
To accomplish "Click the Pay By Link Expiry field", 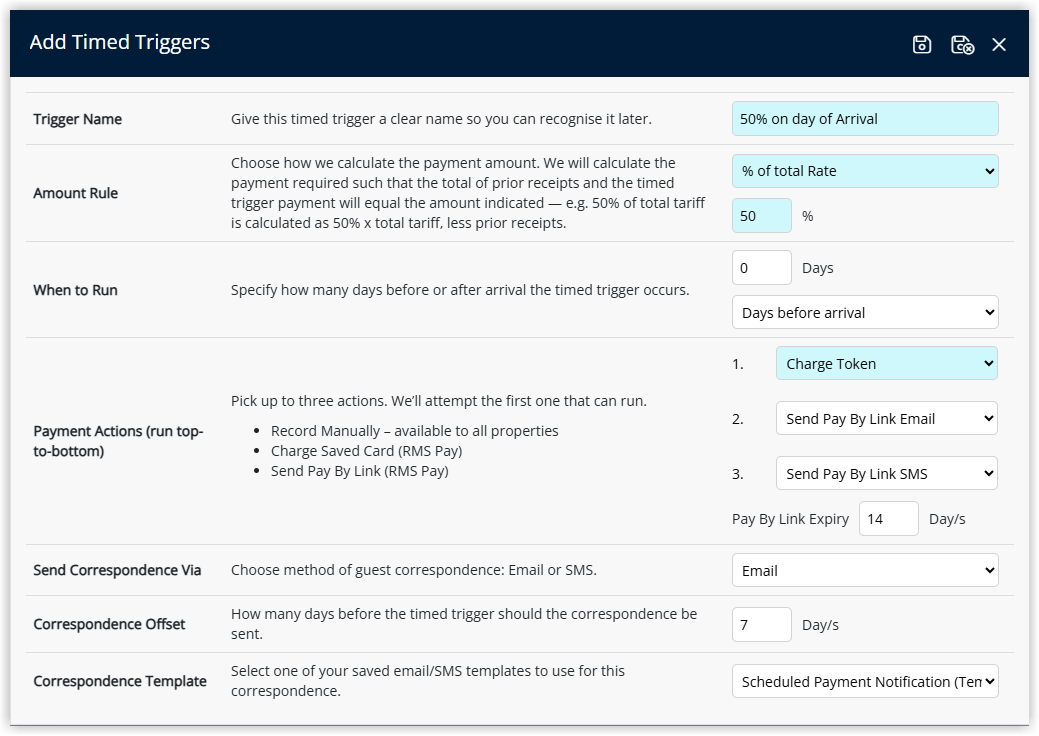I will [x=889, y=518].
